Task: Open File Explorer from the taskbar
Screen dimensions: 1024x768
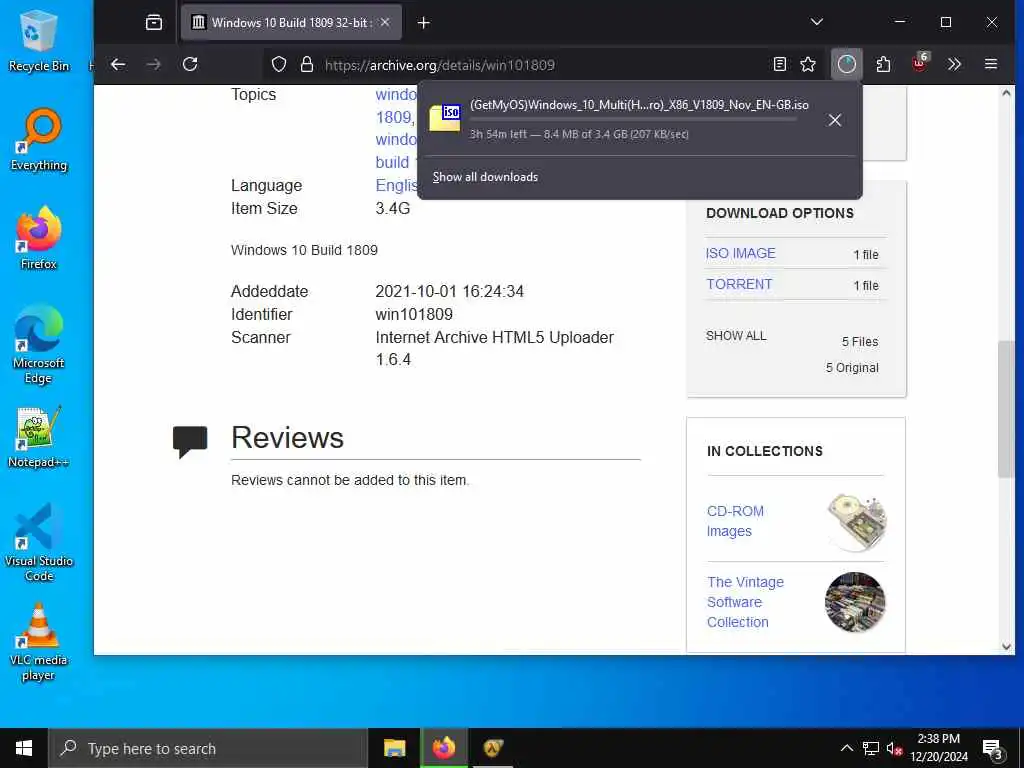Action: click(394, 748)
